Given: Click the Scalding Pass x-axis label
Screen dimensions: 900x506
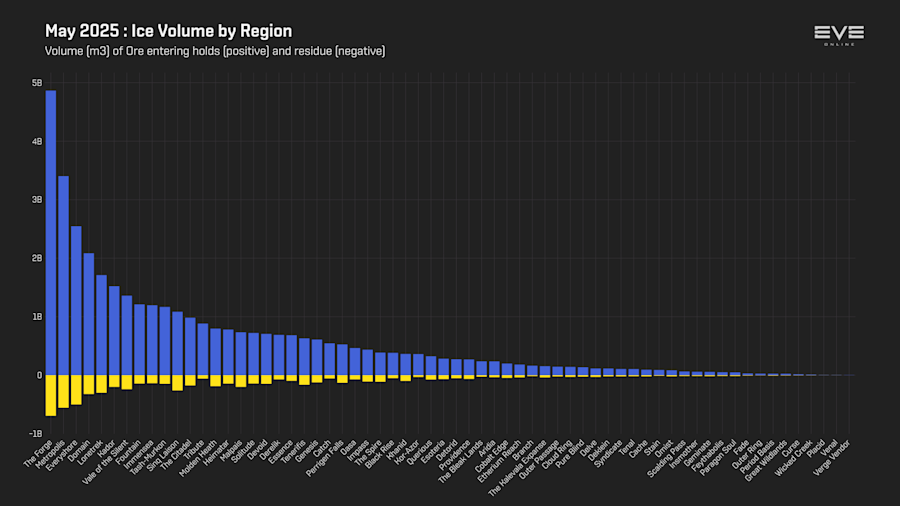Looking at the screenshot, I should click(667, 458).
